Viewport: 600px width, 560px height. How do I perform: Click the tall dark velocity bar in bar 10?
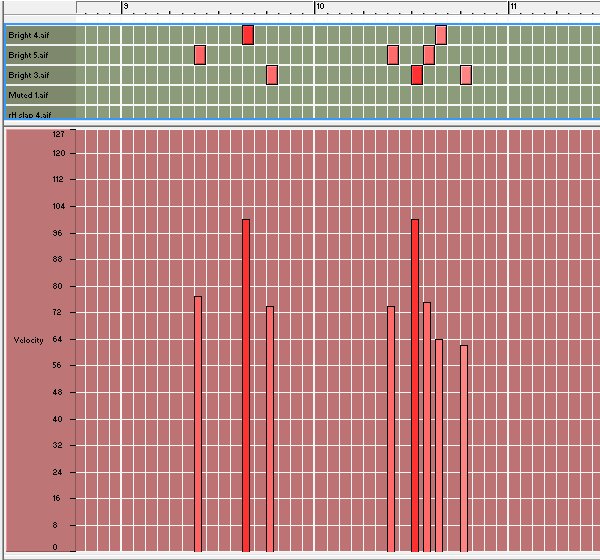tap(415, 385)
